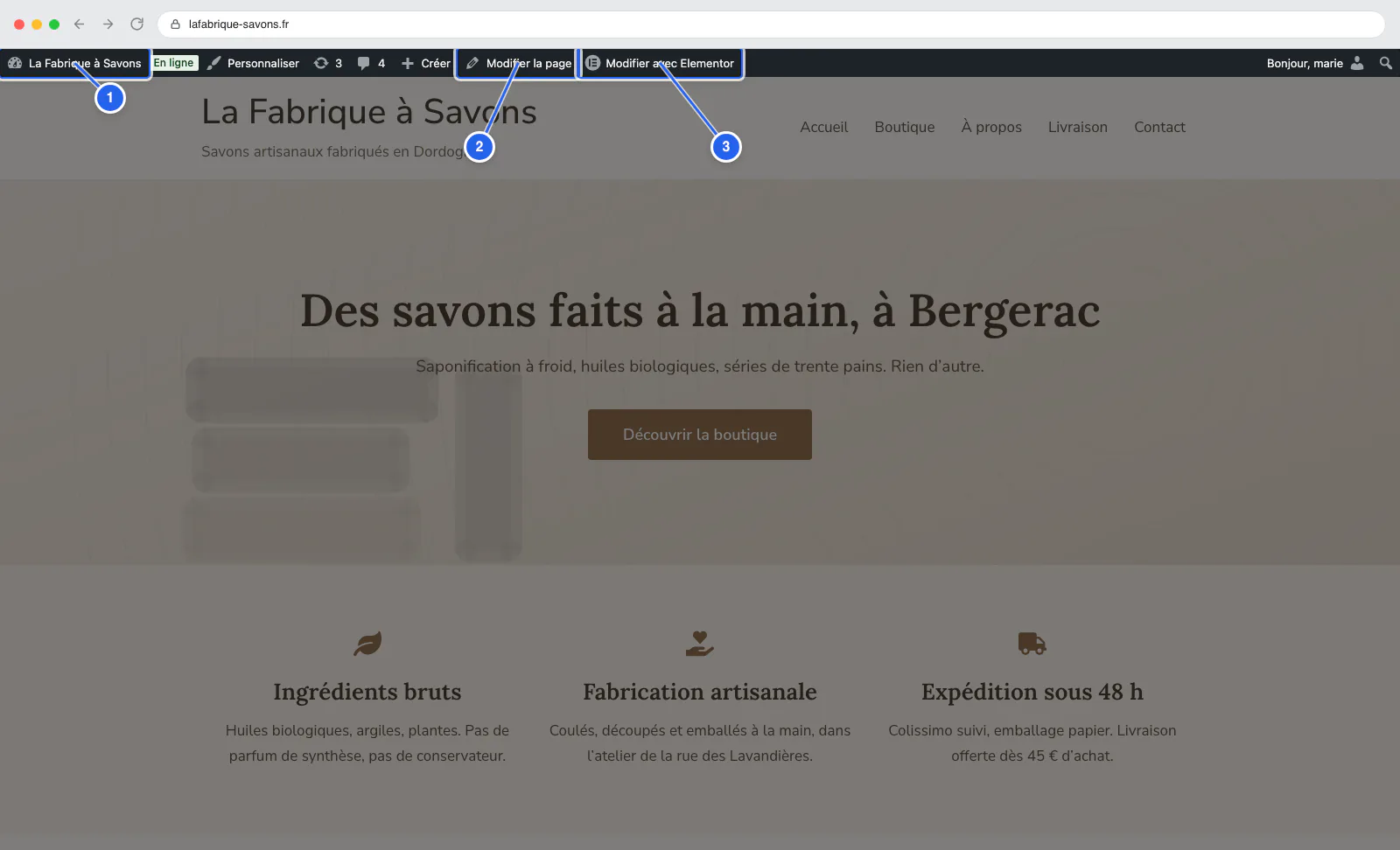Click the padlock icon in the address bar
The width and height of the screenshot is (1400, 850).
tap(175, 24)
